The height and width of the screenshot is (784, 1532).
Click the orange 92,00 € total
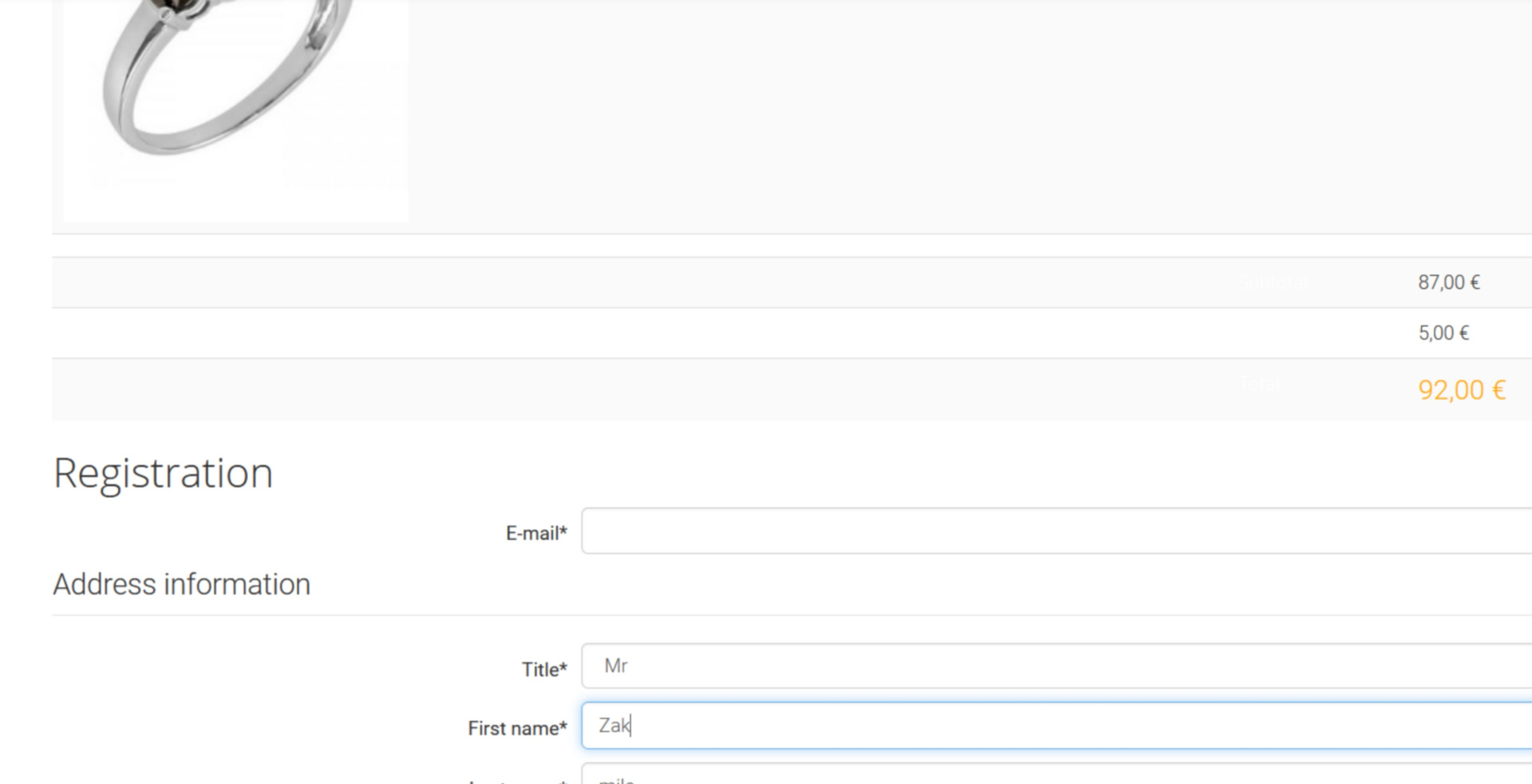point(1461,390)
